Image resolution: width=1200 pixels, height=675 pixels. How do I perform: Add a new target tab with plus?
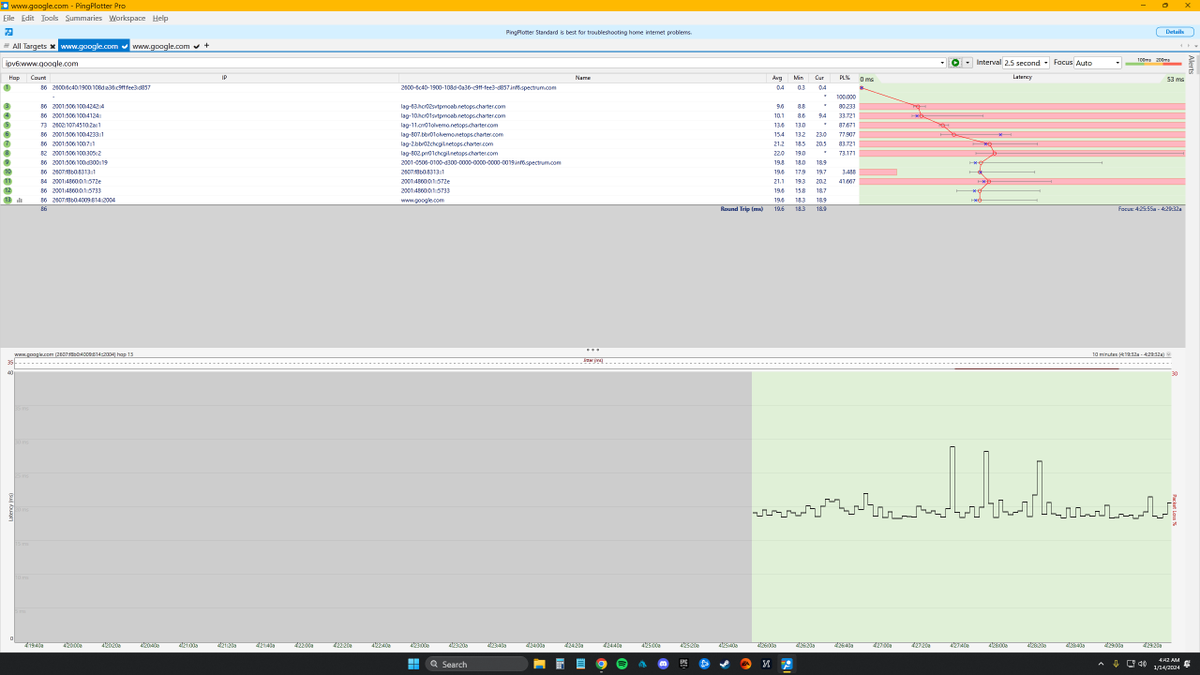tap(206, 46)
